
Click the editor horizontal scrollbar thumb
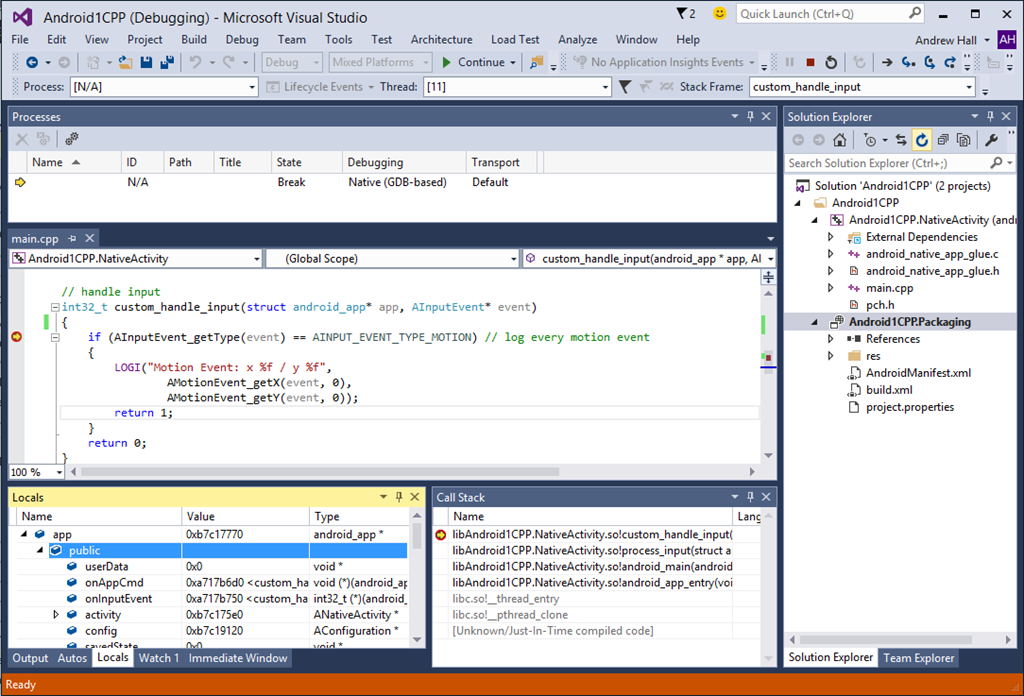(320, 471)
